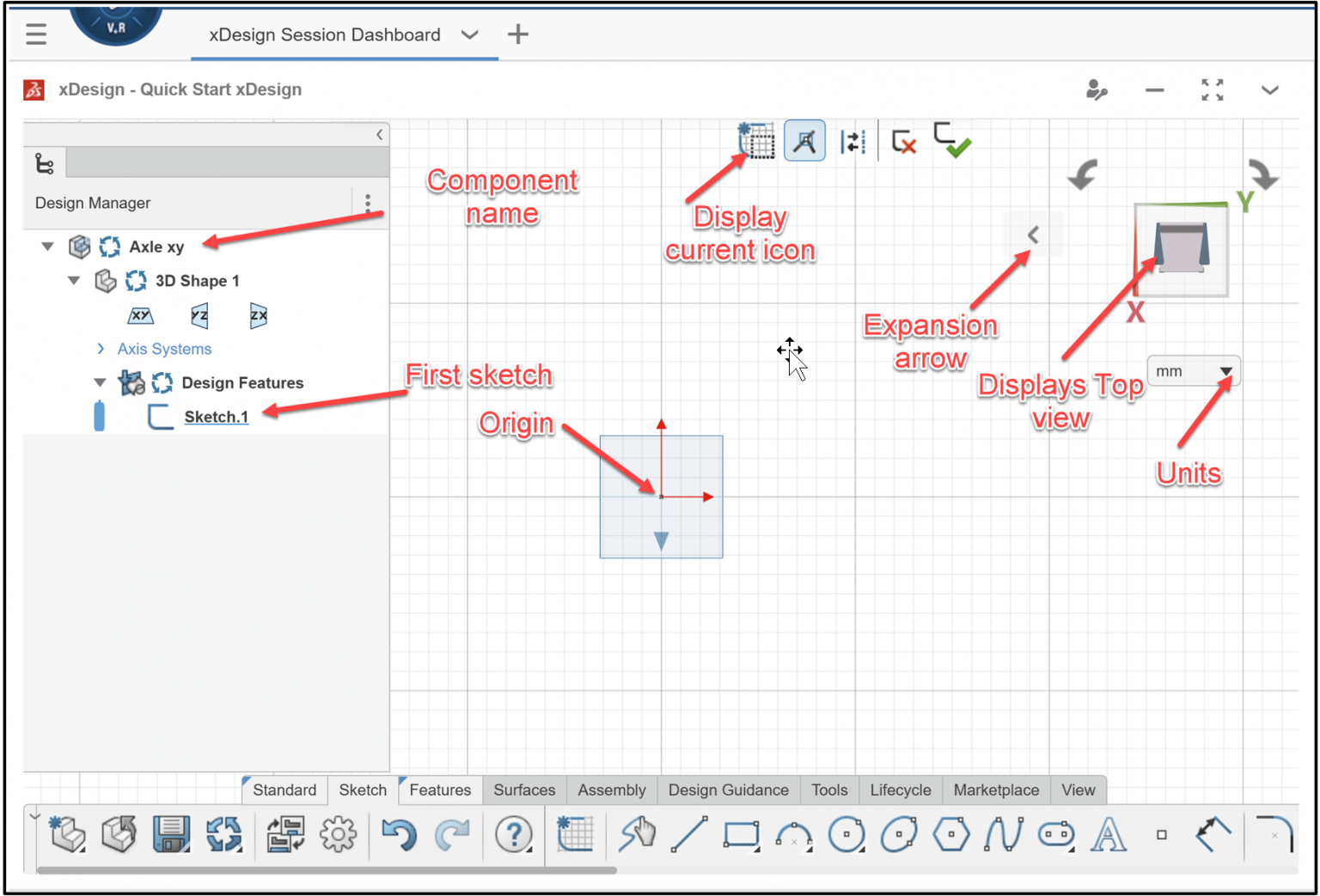Open the xDesign Session Dashboard tab dropdown
Screen dimensions: 1320x896
(470, 35)
